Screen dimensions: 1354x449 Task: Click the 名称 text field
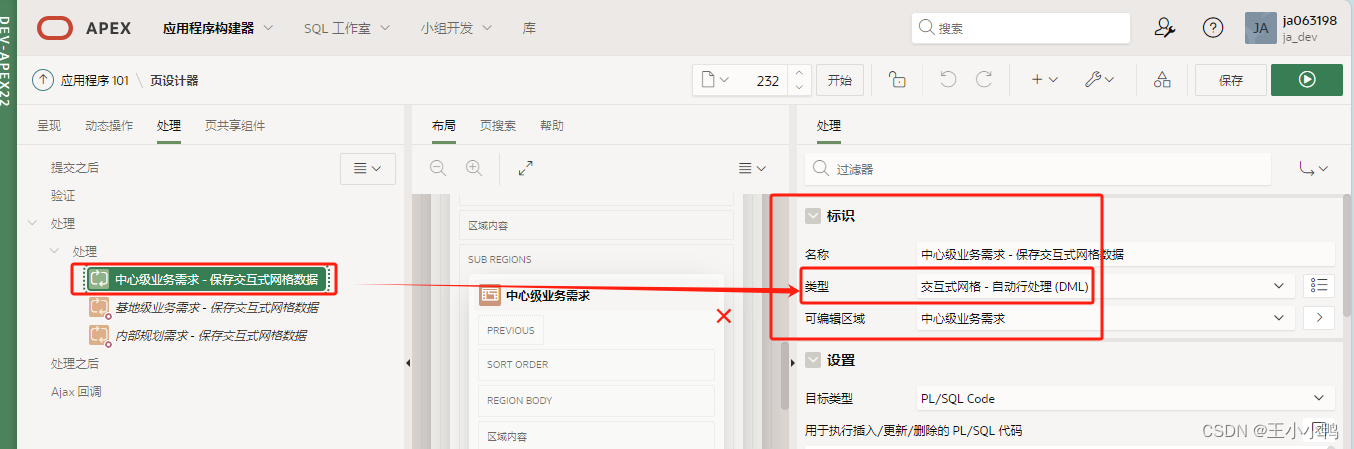[x=1125, y=254]
